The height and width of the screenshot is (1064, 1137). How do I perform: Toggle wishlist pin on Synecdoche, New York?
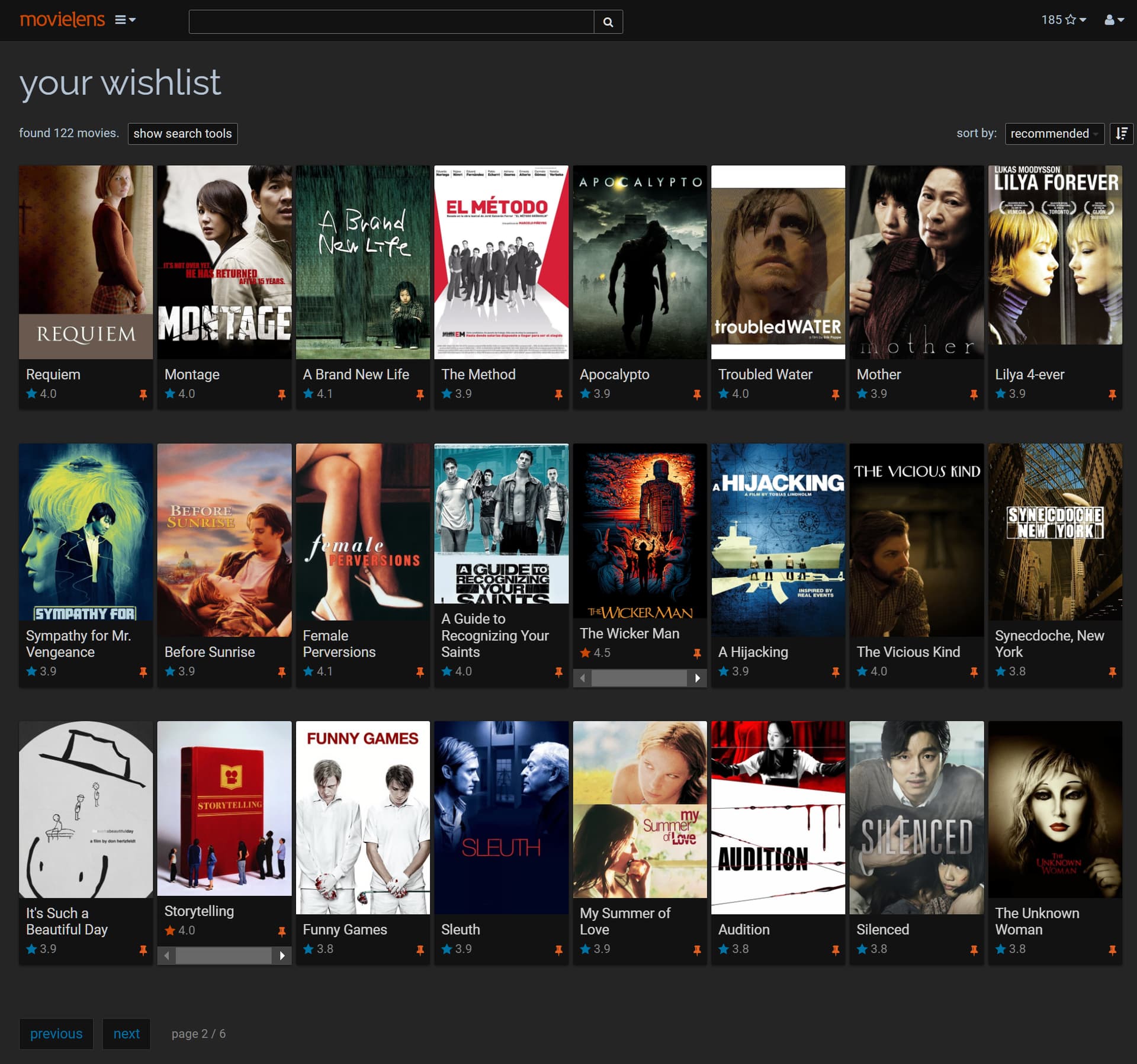pos(1112,672)
